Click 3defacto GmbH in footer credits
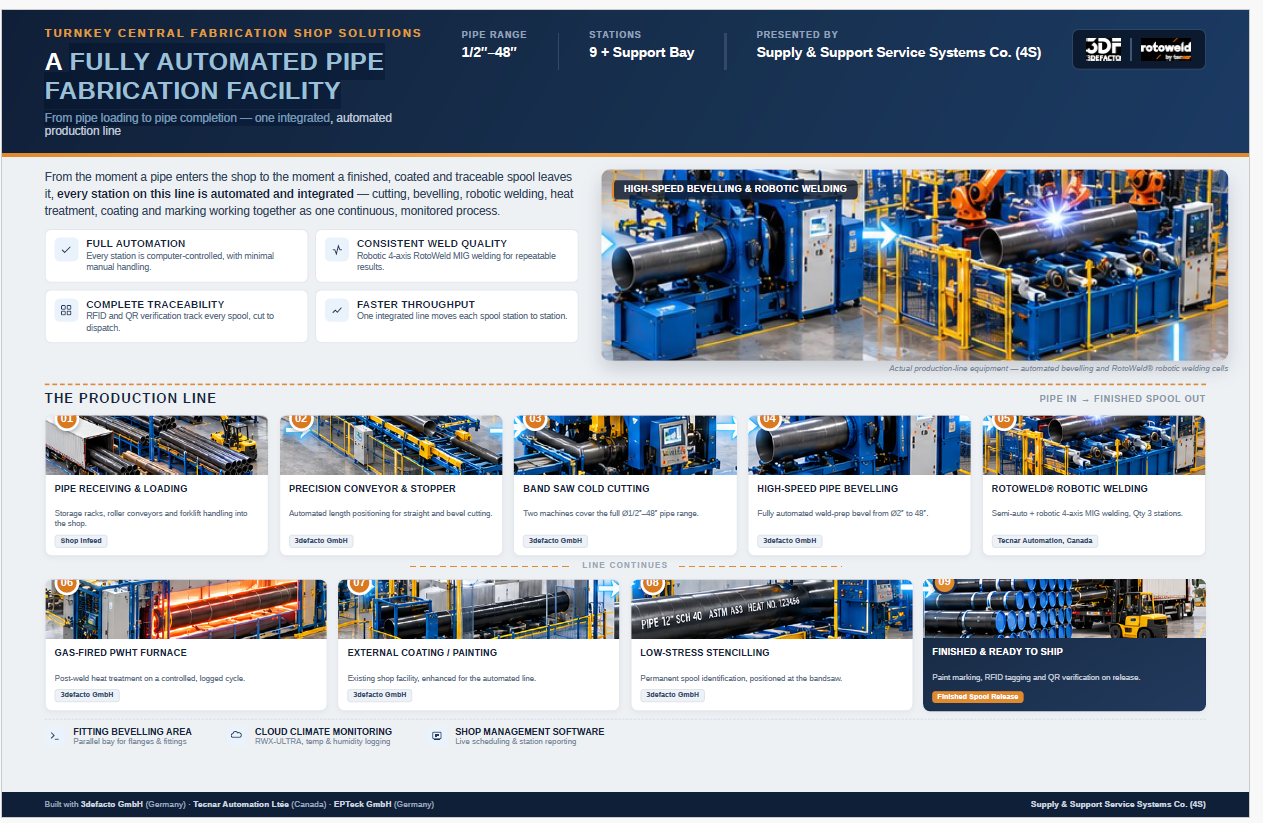The image size is (1263, 823). [112, 804]
